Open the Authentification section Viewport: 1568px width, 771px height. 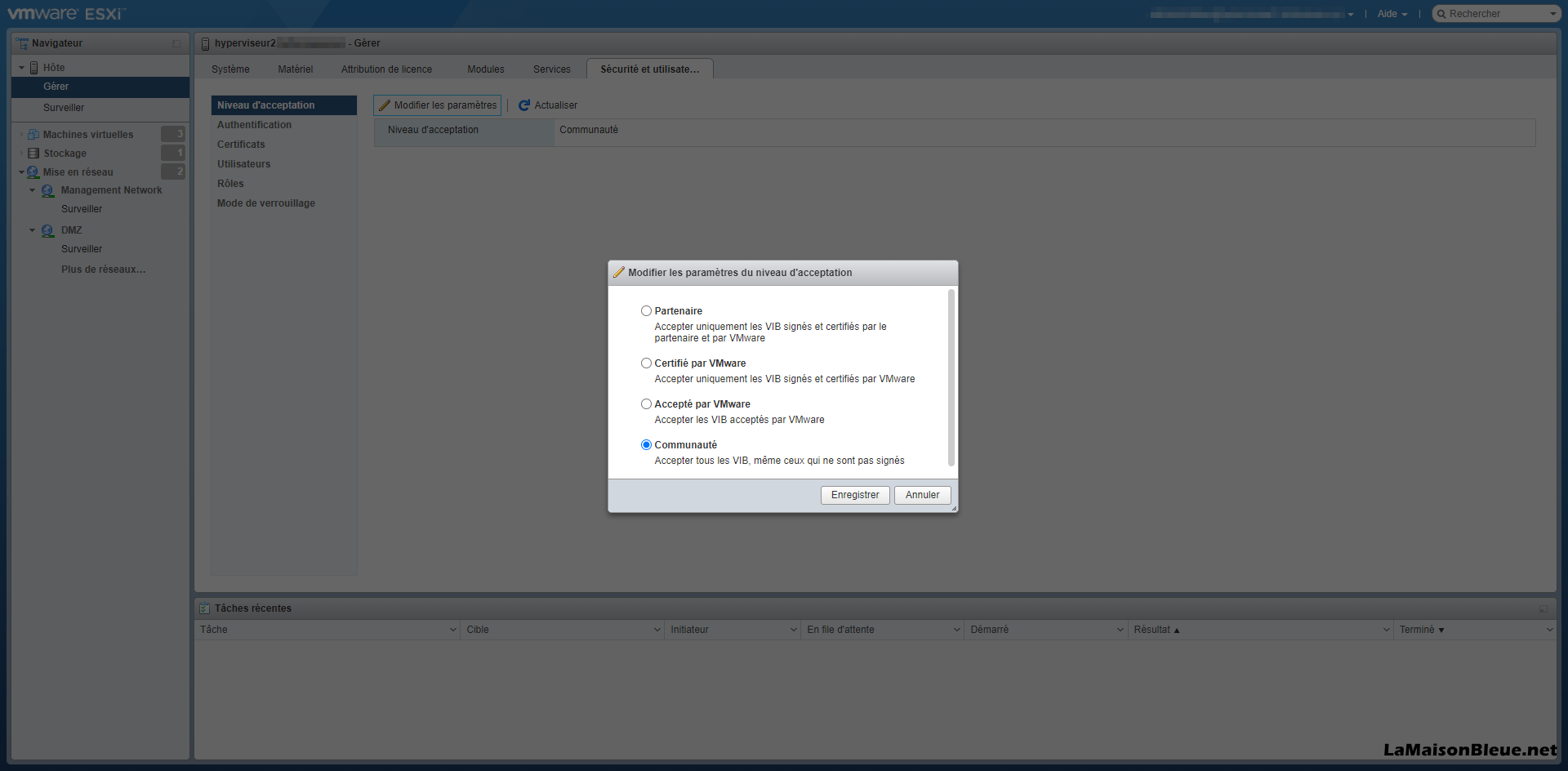click(283, 125)
